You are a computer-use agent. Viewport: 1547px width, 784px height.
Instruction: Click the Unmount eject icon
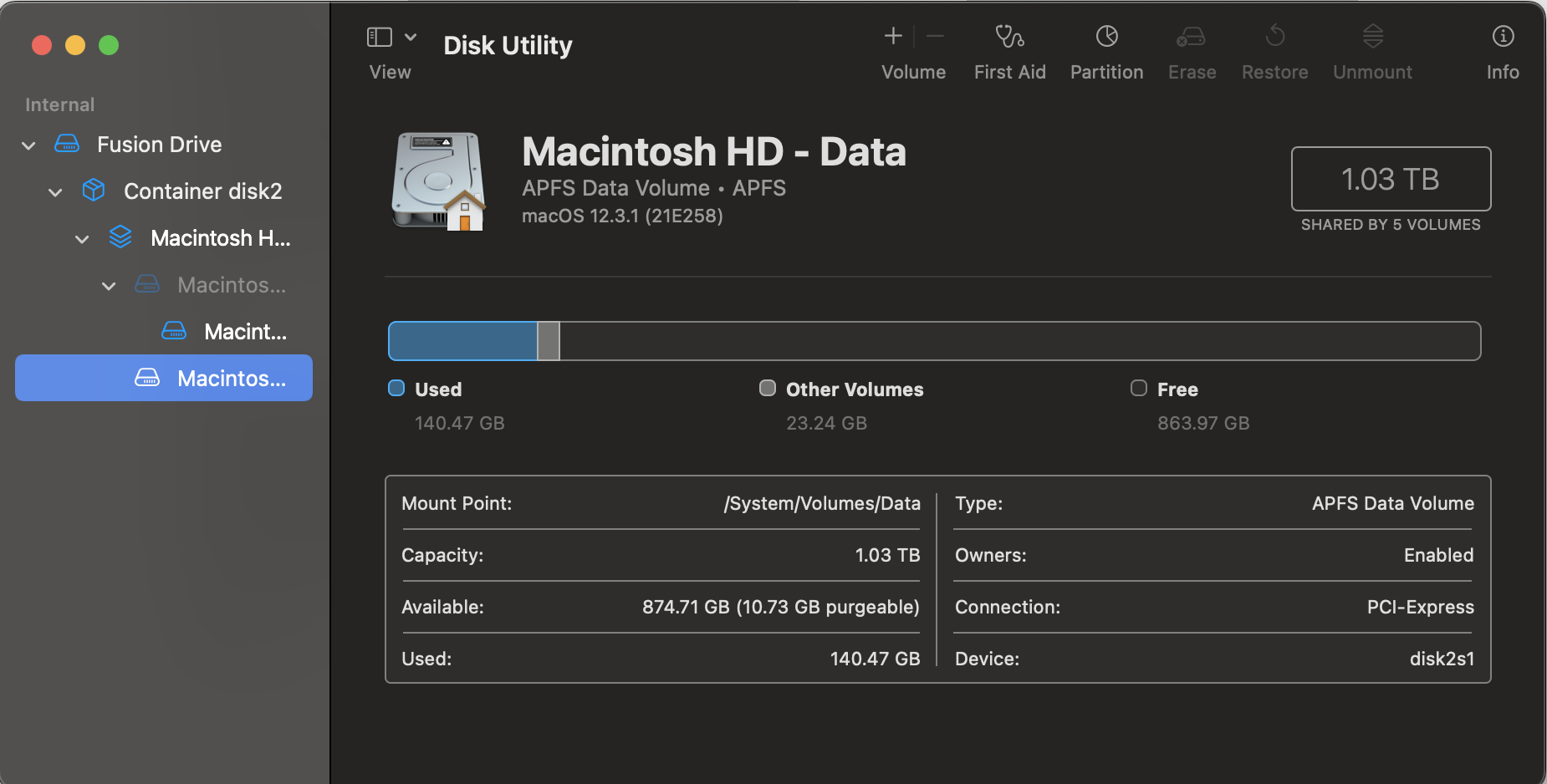1372,37
